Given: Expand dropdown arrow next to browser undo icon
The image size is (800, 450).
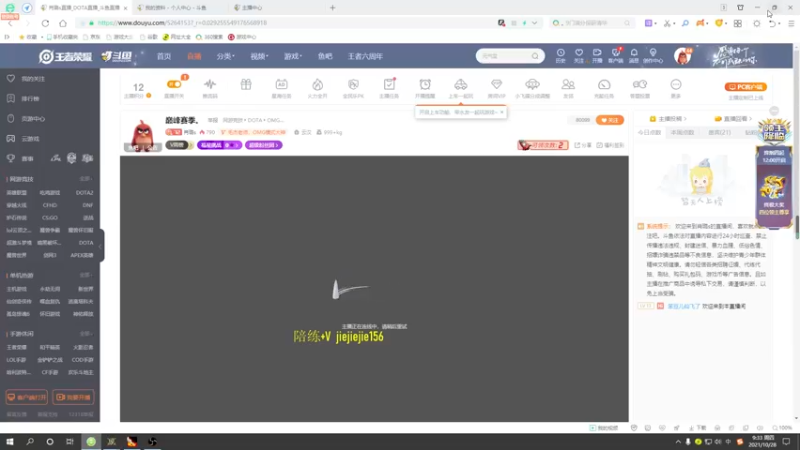Looking at the screenshot, I should (780, 23).
